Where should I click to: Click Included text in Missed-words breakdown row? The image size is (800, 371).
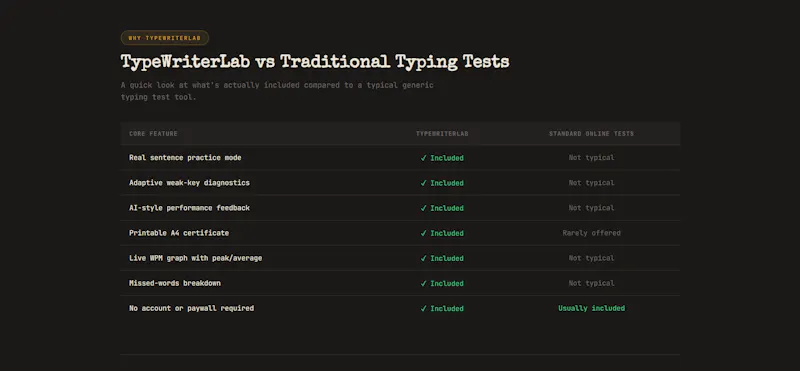[447, 283]
